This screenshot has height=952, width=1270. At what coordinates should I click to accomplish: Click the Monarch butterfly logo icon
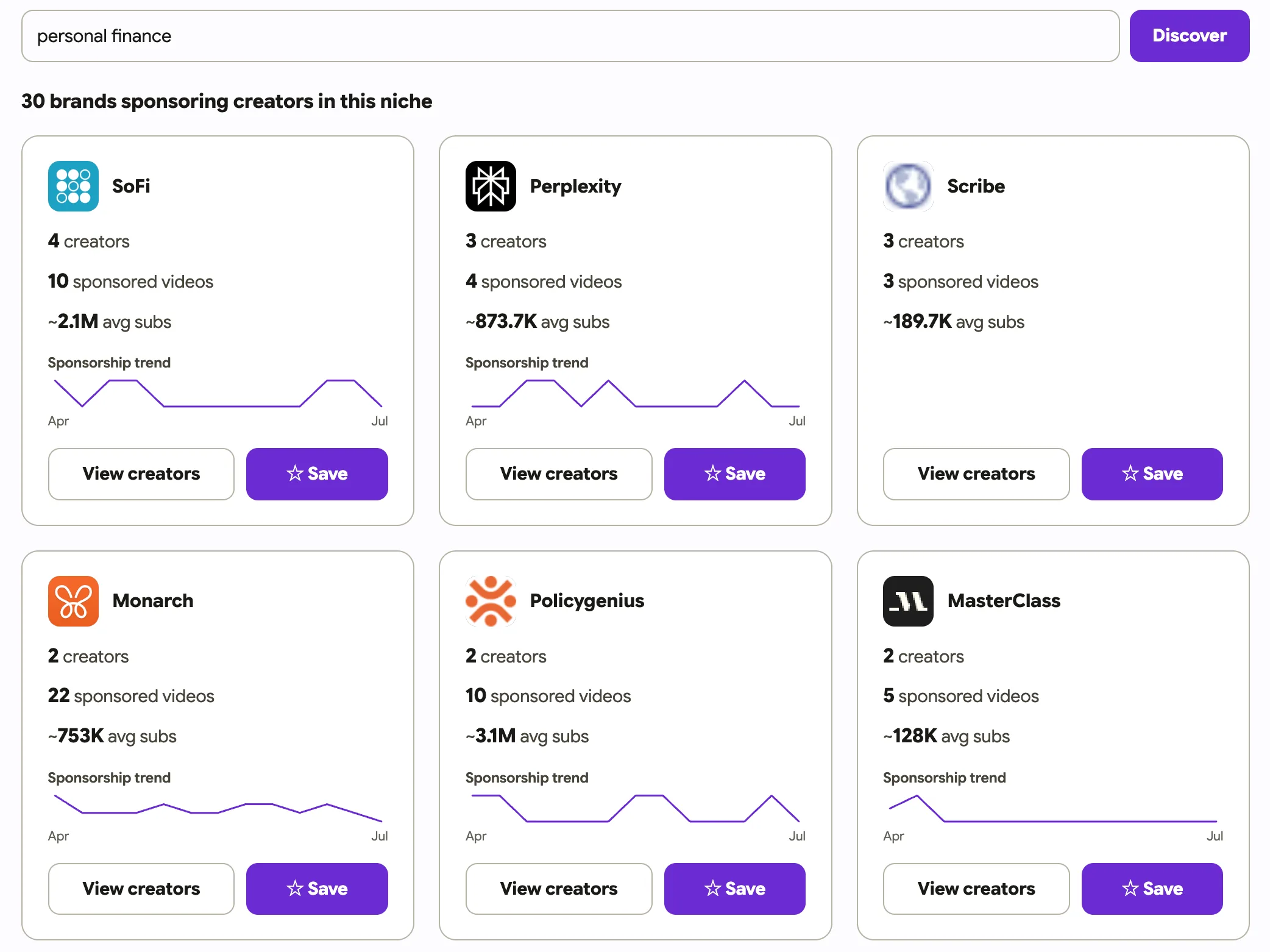point(73,601)
